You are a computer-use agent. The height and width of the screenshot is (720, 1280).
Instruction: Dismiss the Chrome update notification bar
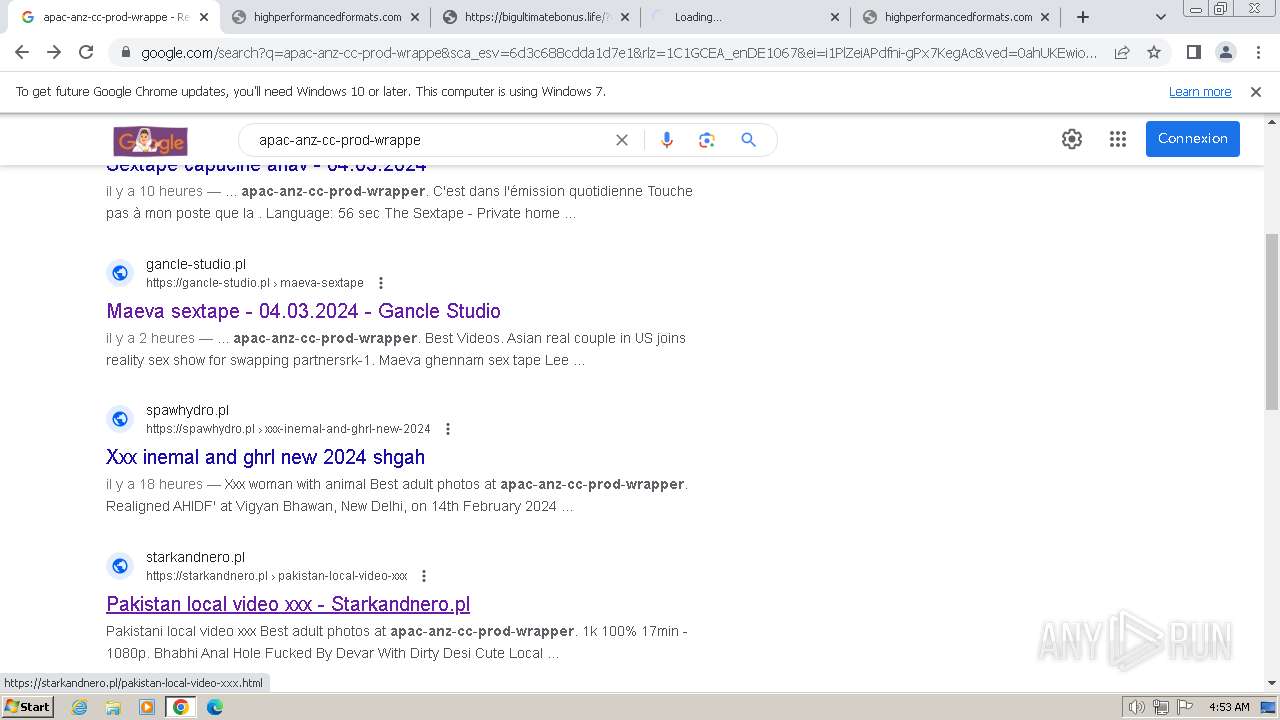point(1256,91)
